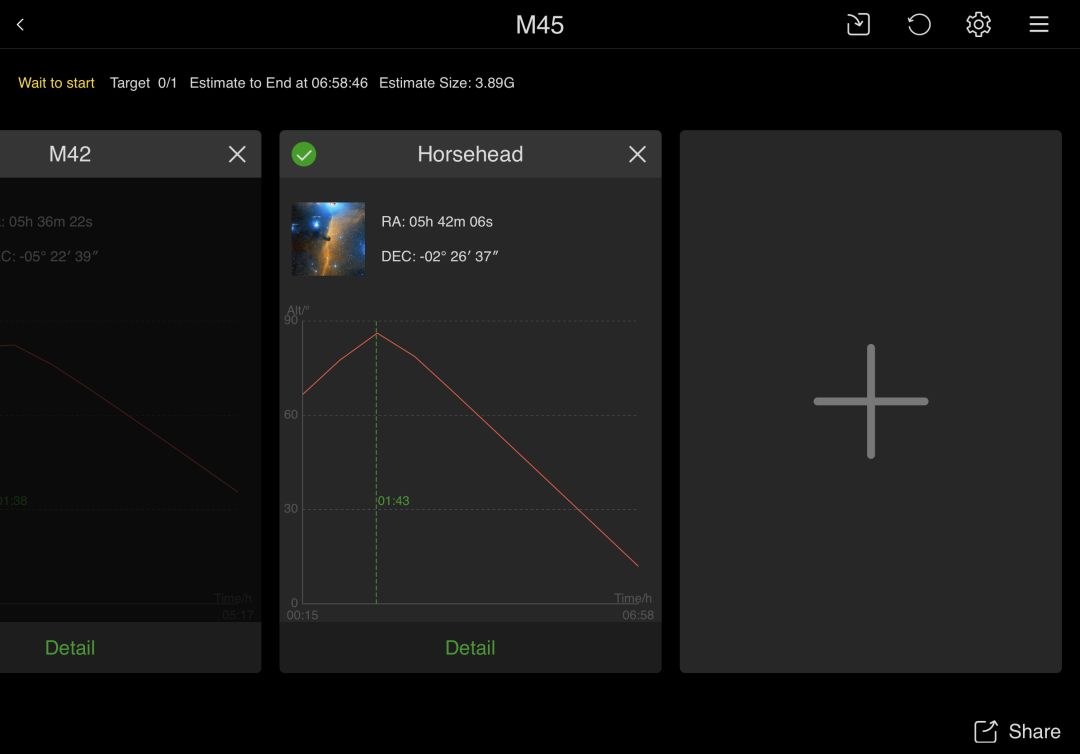The image size is (1080, 754).
Task: Tap the refresh/reset circular arrow icon
Action: click(919, 25)
